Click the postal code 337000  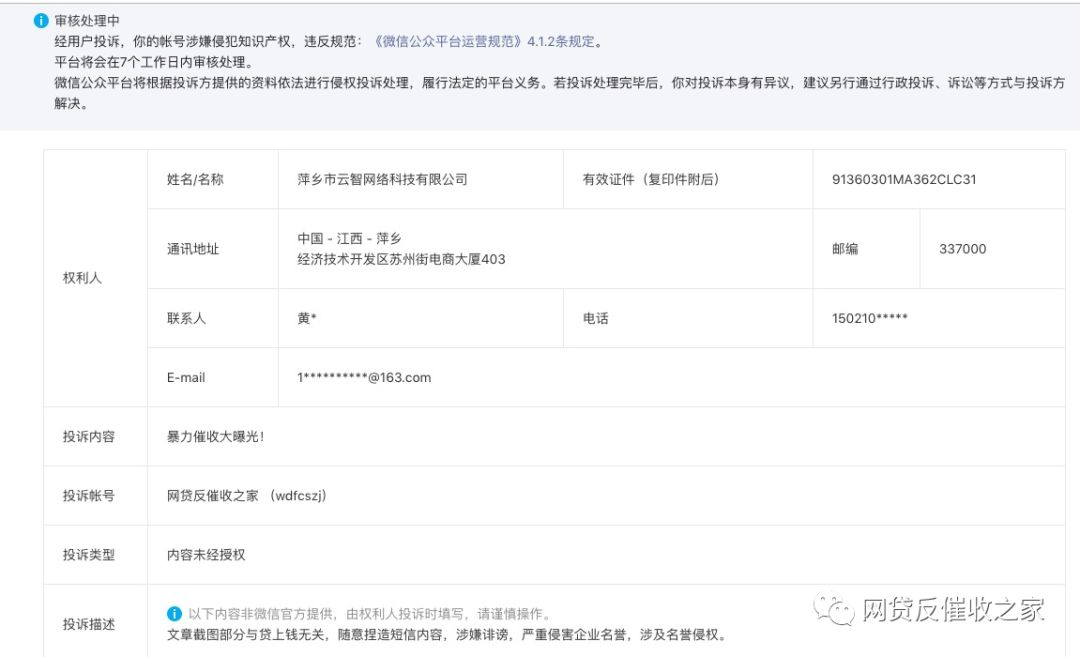click(x=961, y=248)
